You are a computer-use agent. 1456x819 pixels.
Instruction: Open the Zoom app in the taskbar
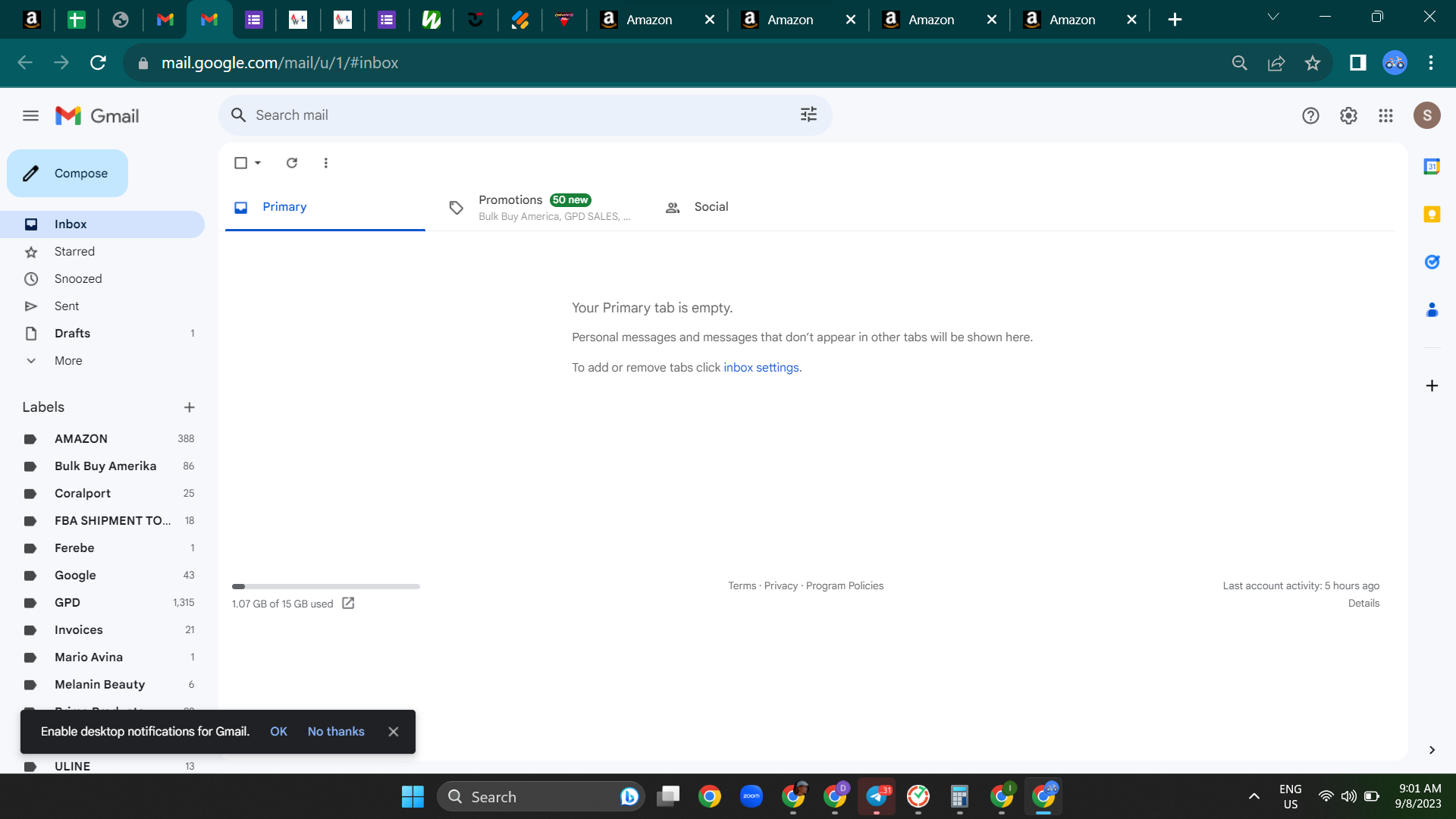(x=752, y=796)
